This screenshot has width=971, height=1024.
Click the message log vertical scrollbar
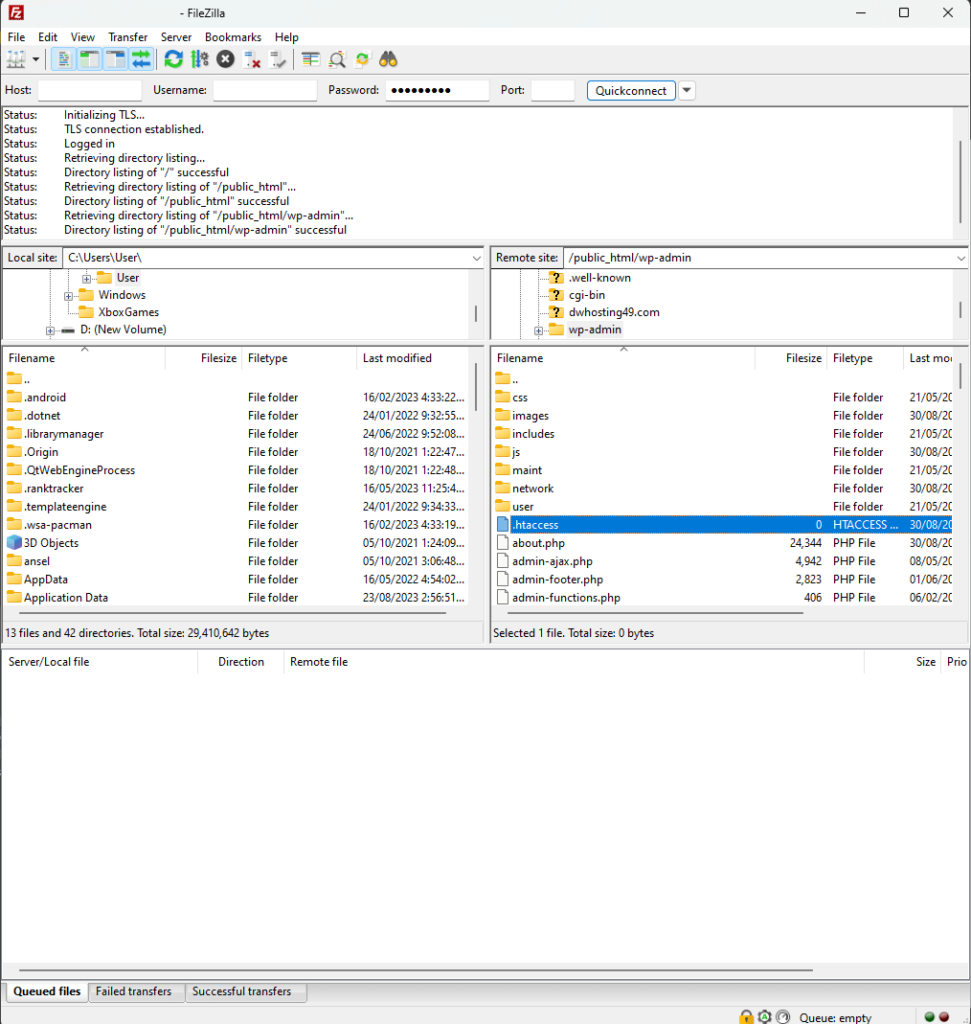tap(960, 182)
